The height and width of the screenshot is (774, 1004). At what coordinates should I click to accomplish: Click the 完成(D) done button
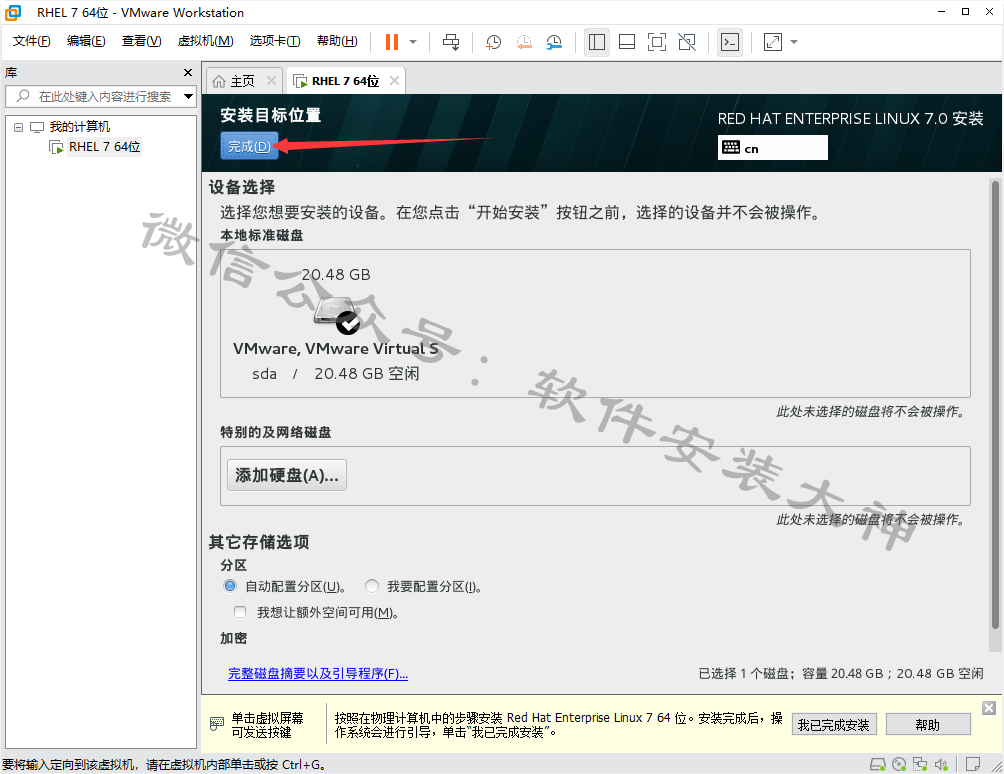pyautogui.click(x=249, y=146)
